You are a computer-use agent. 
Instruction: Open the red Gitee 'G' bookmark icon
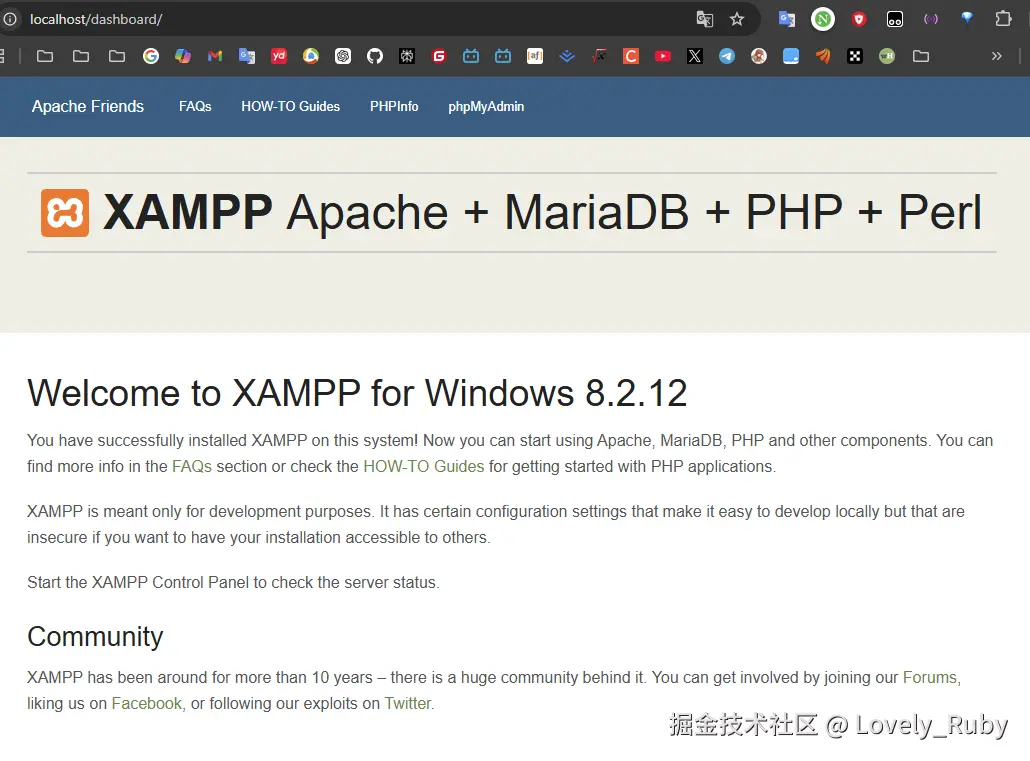pos(439,56)
